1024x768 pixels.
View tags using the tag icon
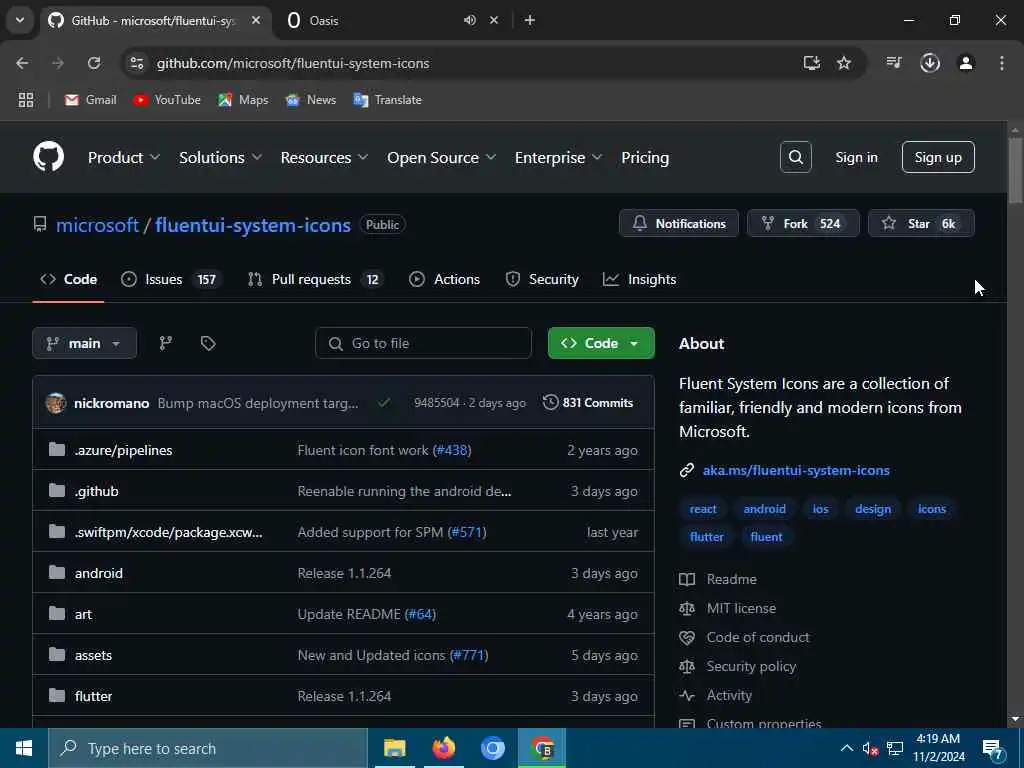[x=208, y=343]
